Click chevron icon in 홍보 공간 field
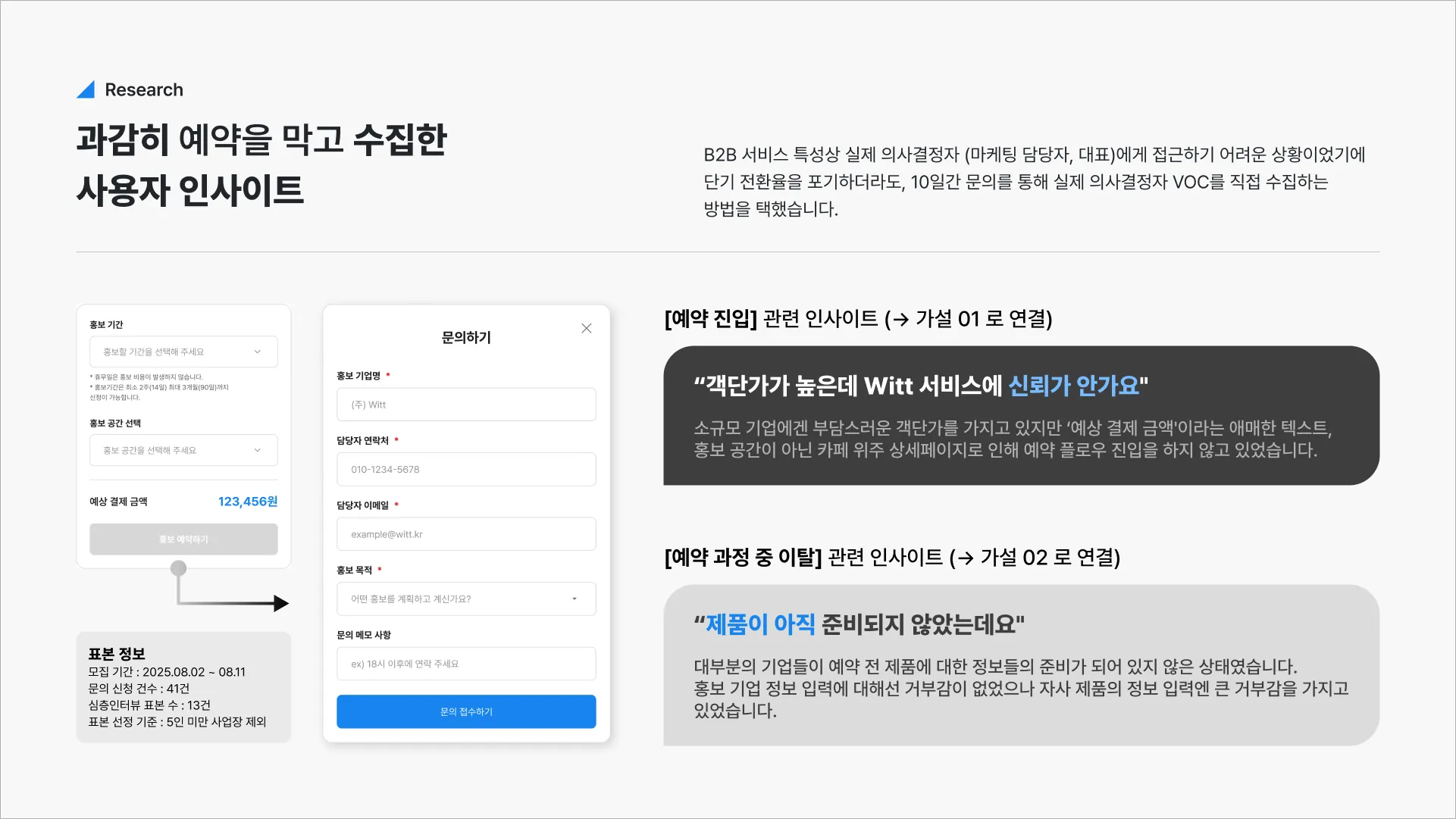This screenshot has width=1456, height=819. [257, 450]
